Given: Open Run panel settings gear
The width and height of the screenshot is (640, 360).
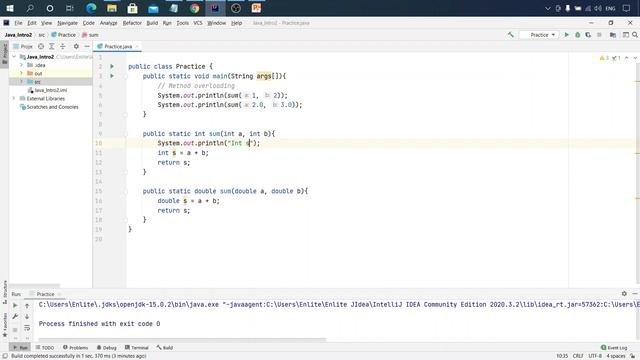Looking at the screenshot, I should pyautogui.click(x=624, y=293).
